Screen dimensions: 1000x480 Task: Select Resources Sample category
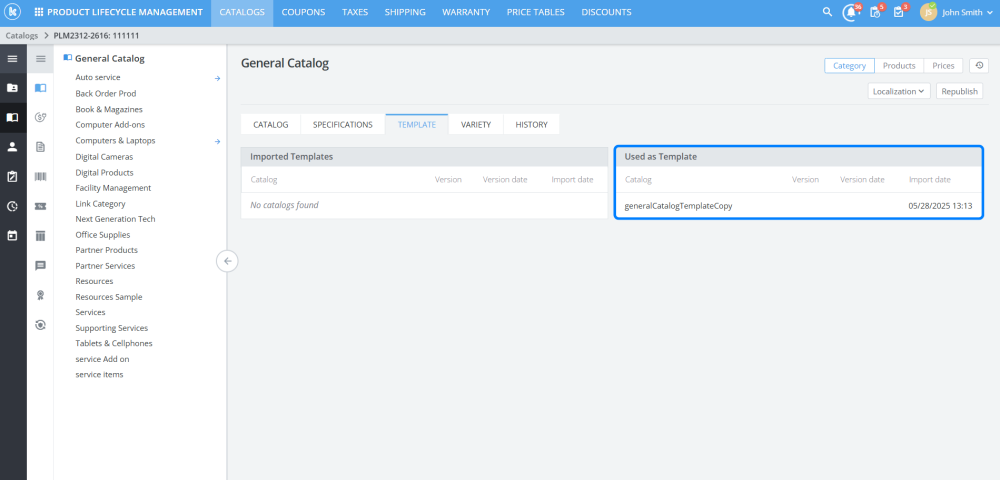(108, 297)
